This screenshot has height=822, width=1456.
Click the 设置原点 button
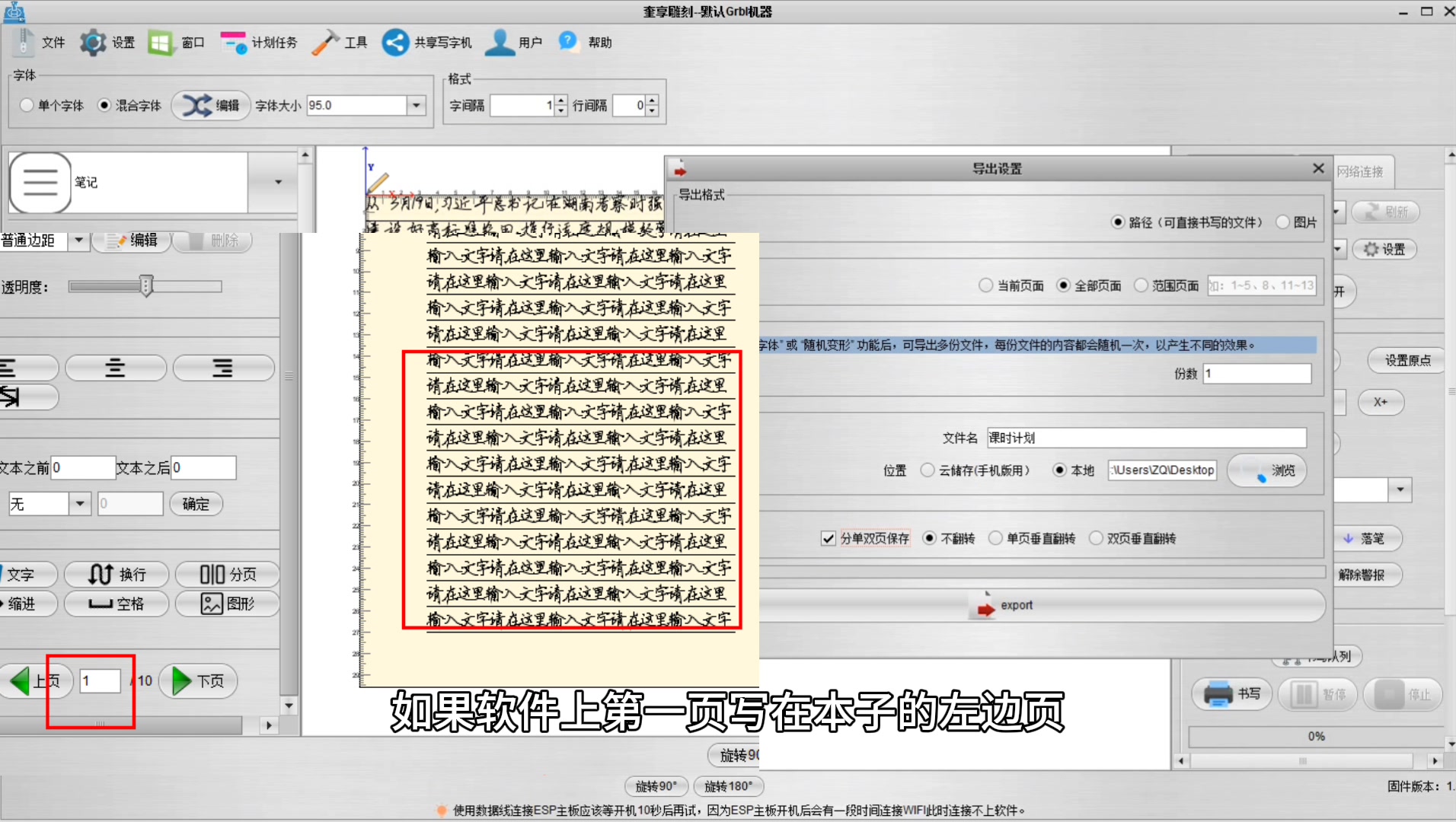click(x=1407, y=360)
